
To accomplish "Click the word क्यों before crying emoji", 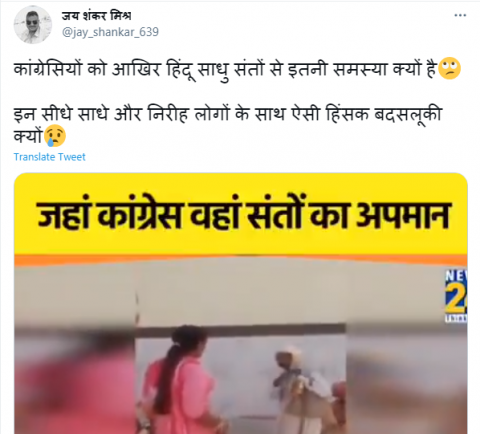I will 29,136.
